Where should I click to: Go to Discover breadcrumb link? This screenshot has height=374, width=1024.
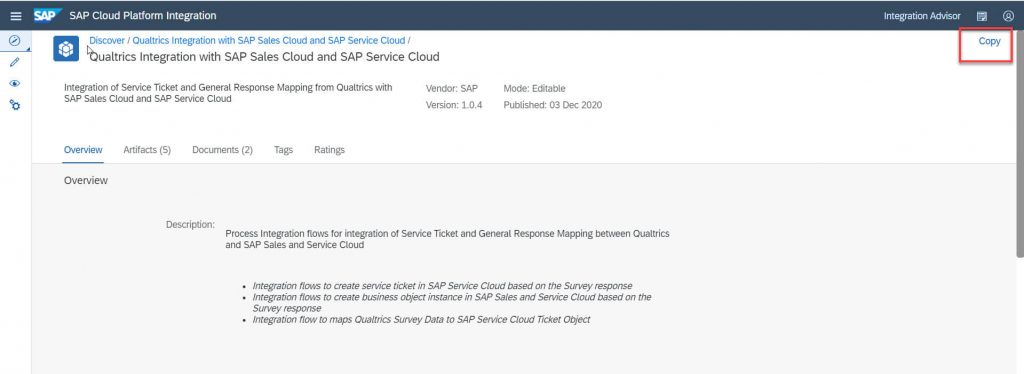(x=107, y=40)
